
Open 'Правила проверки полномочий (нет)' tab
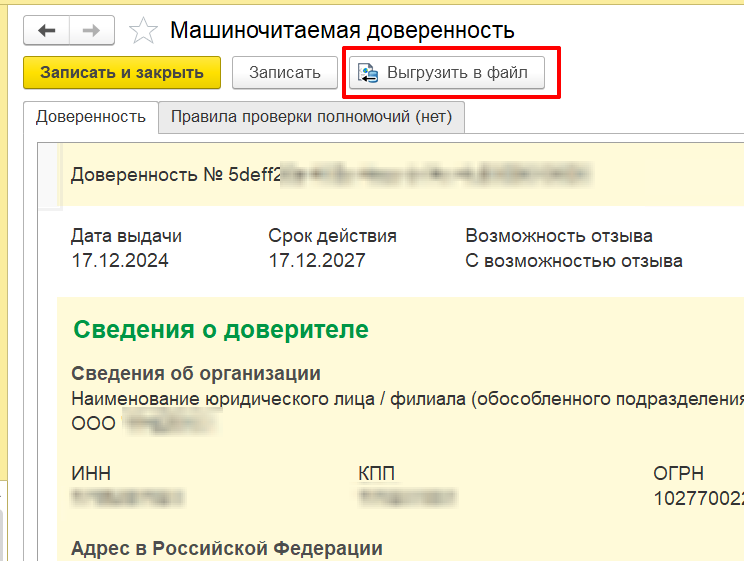pyautogui.click(x=311, y=117)
